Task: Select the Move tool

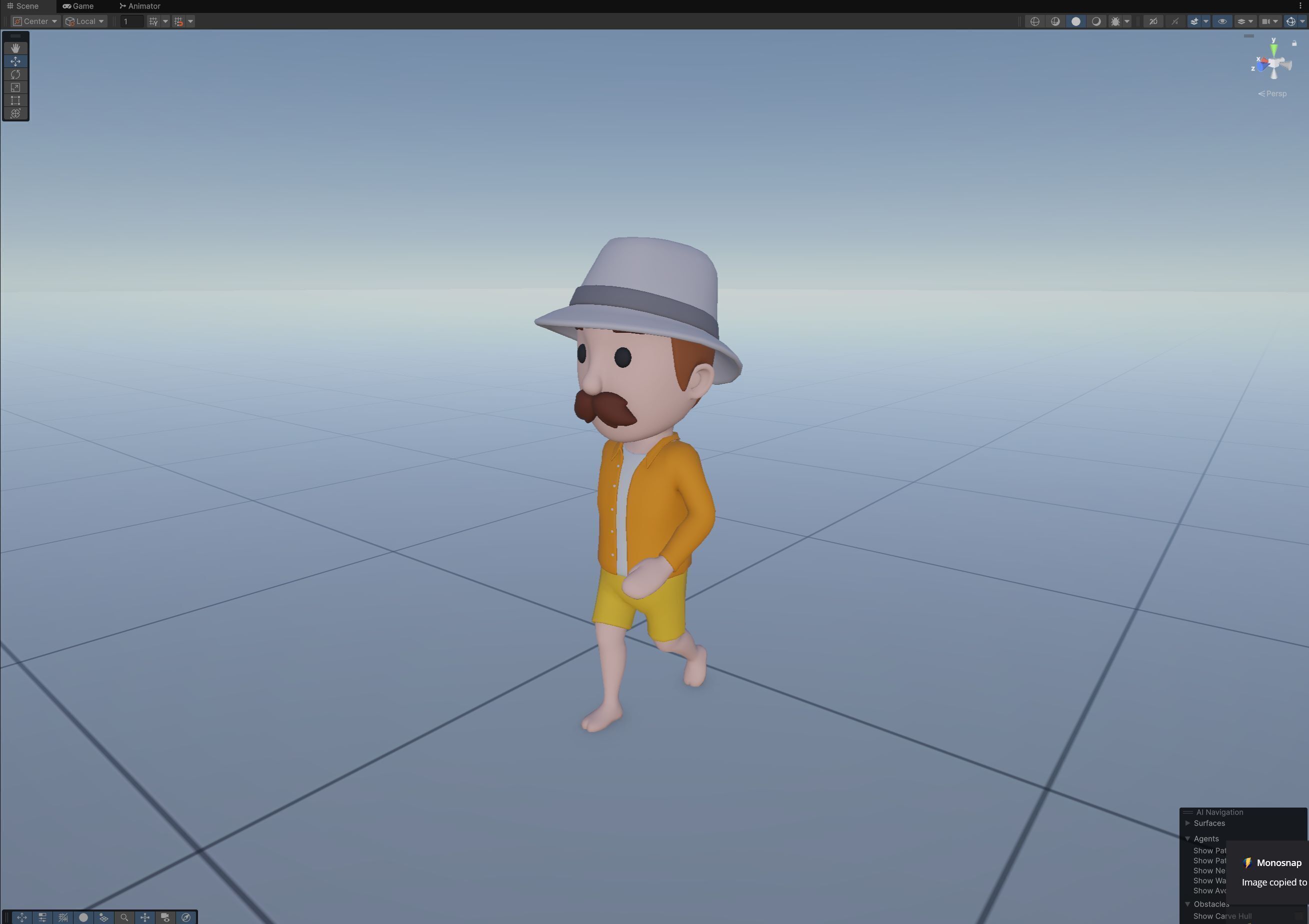Action: [x=15, y=61]
